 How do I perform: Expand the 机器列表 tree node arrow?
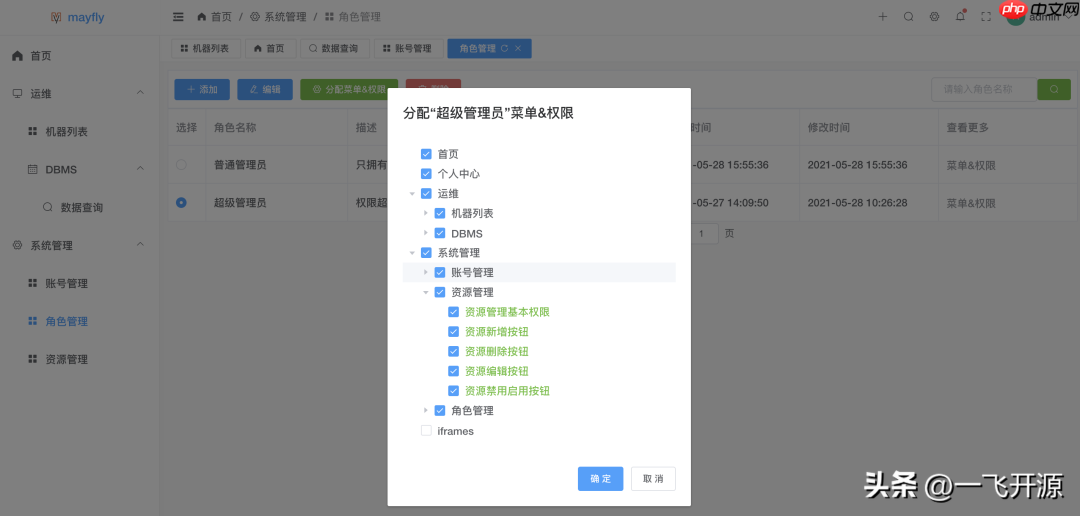pos(426,213)
